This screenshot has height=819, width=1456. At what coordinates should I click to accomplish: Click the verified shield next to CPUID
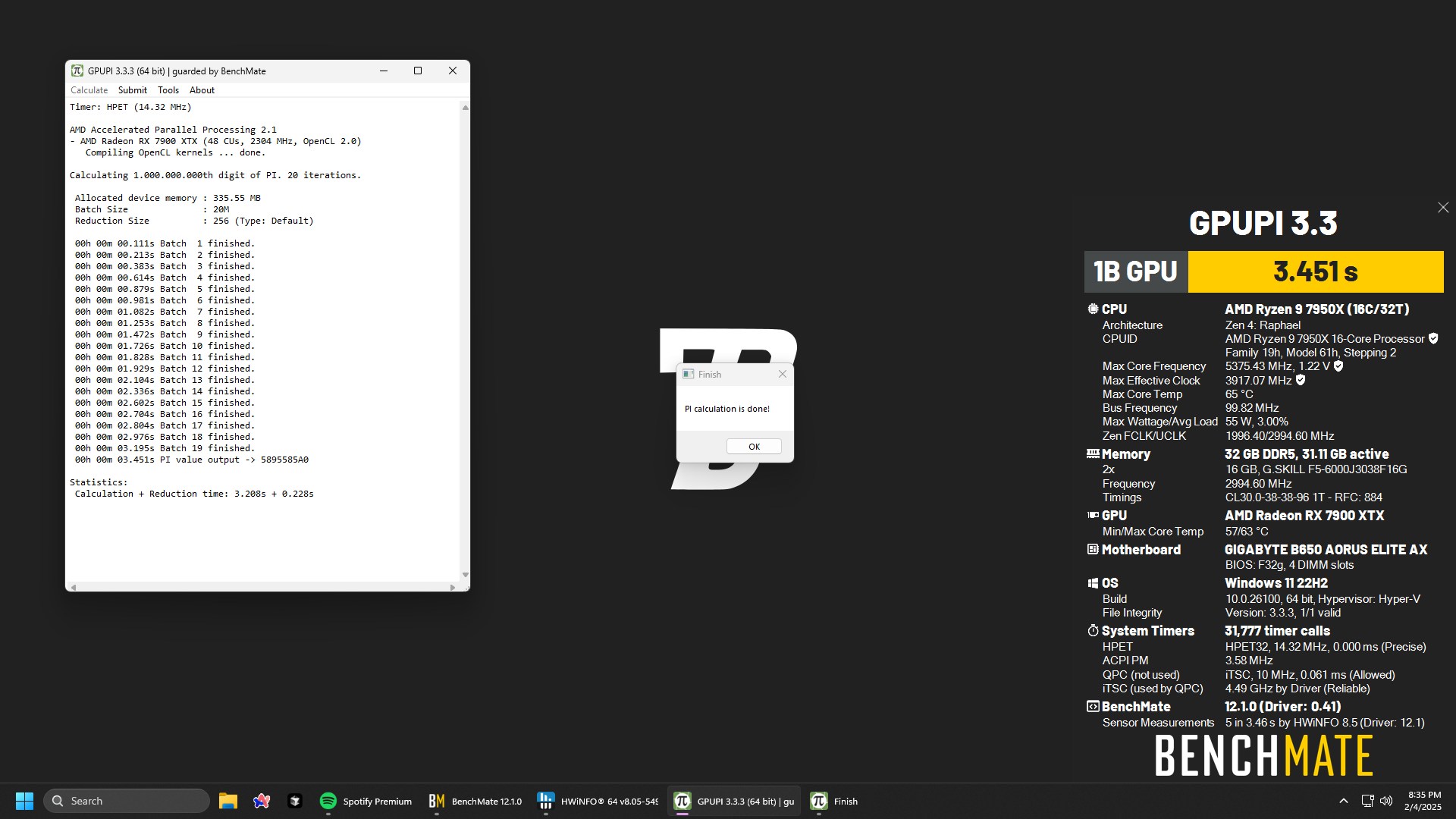[1433, 338]
